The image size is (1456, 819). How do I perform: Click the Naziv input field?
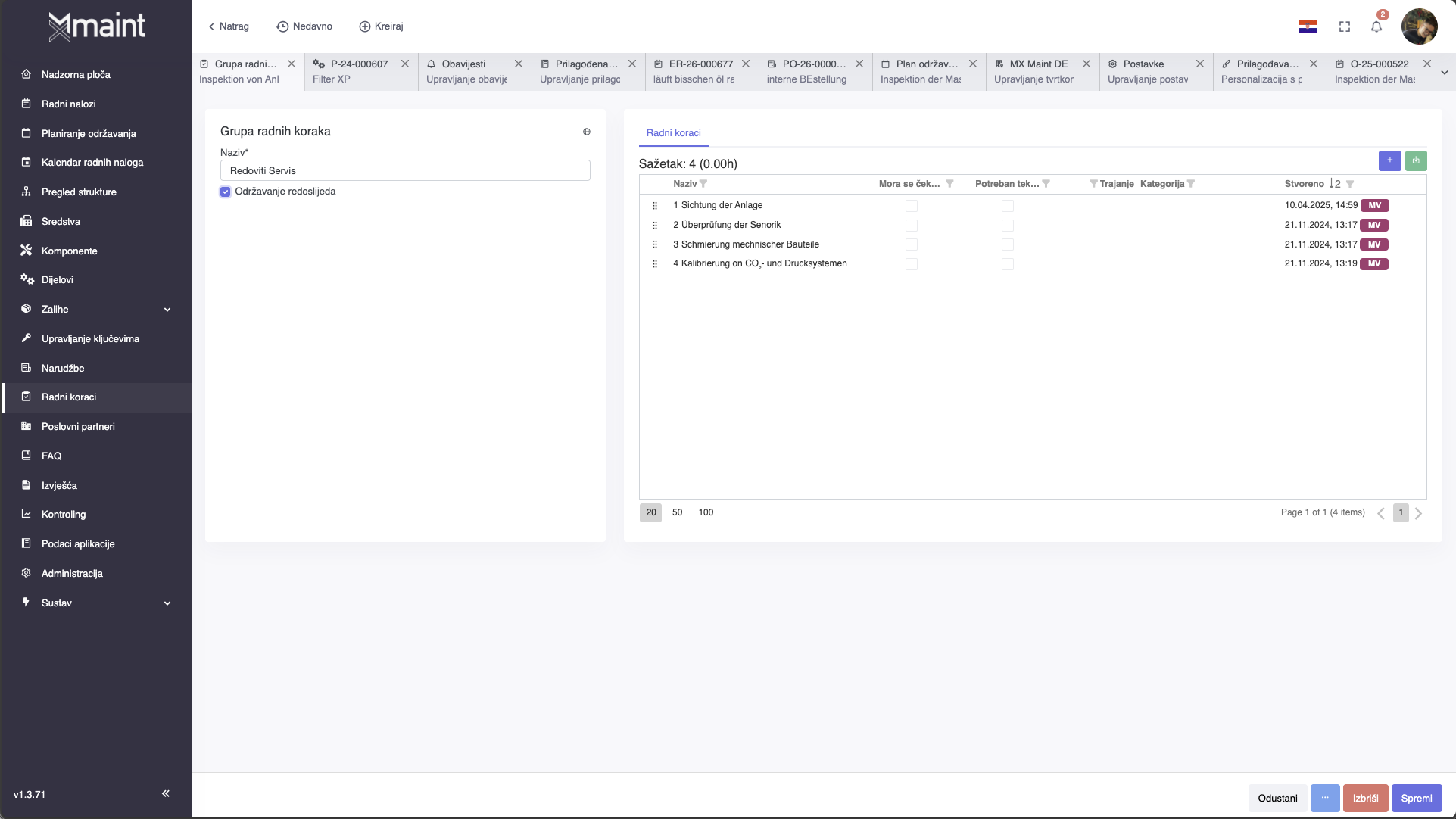(x=405, y=171)
